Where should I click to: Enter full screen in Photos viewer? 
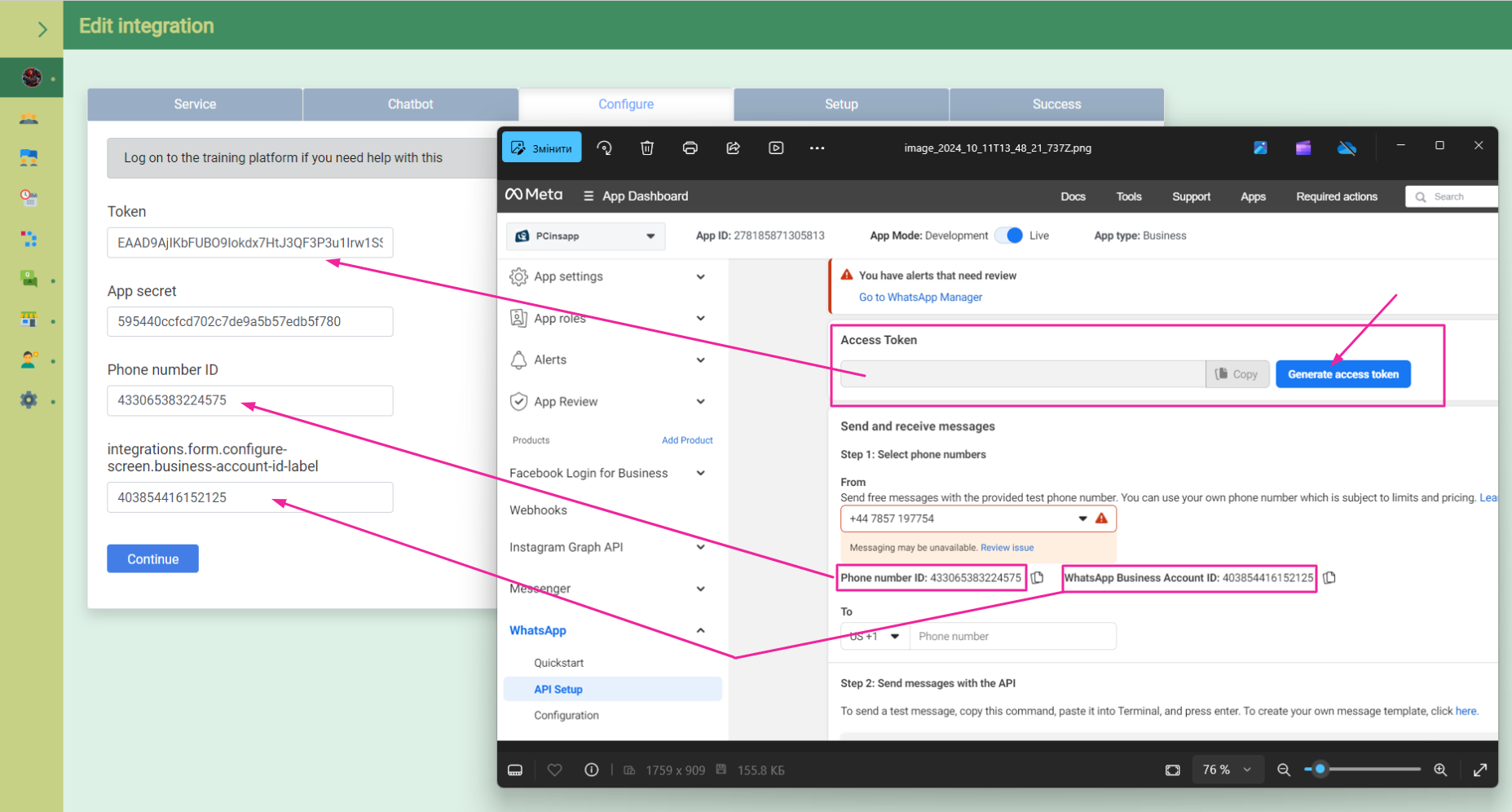1480,770
